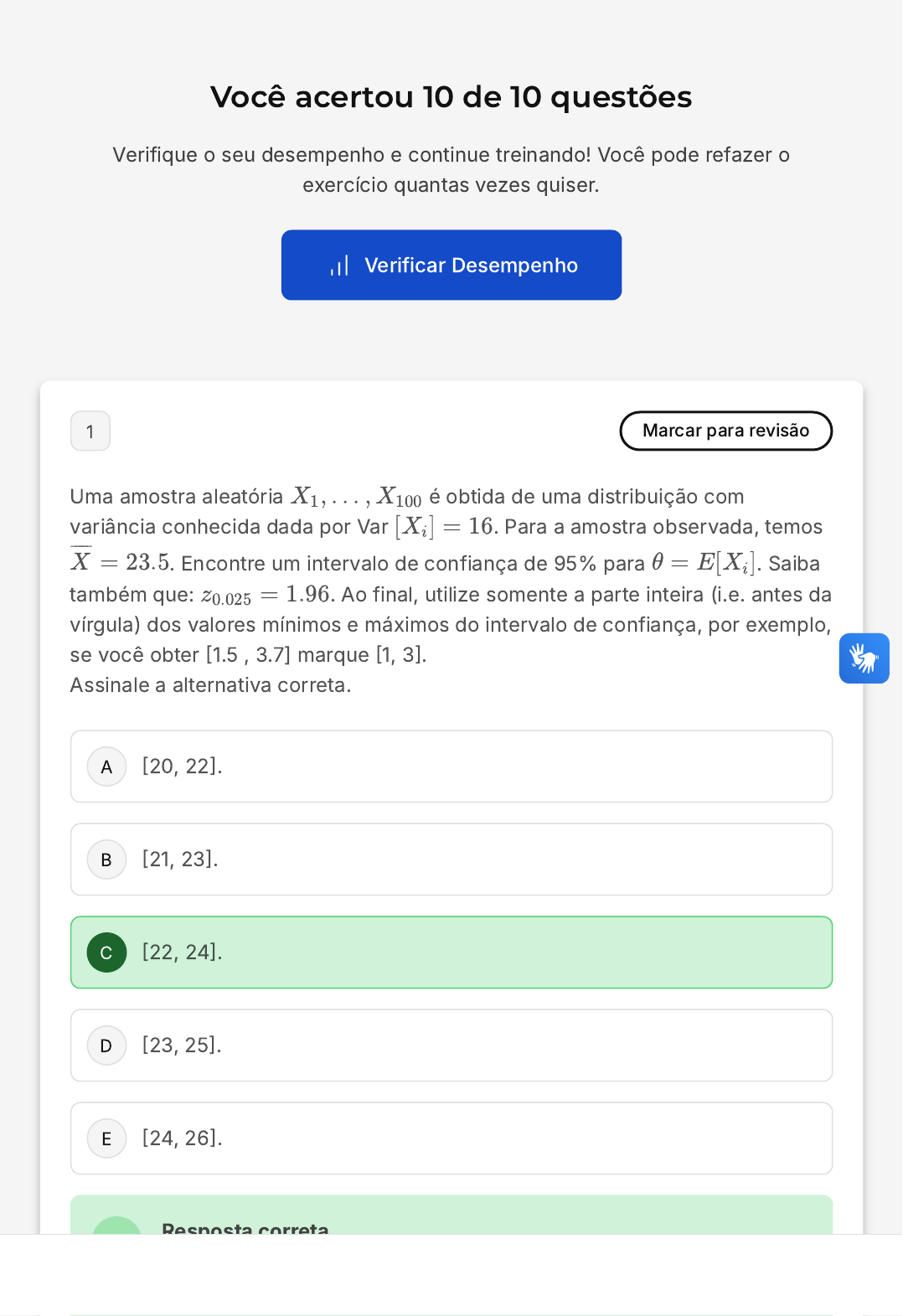The image size is (903, 1316).
Task: Click the Verifique o seu desempenho subtitle text
Action: coord(451,169)
